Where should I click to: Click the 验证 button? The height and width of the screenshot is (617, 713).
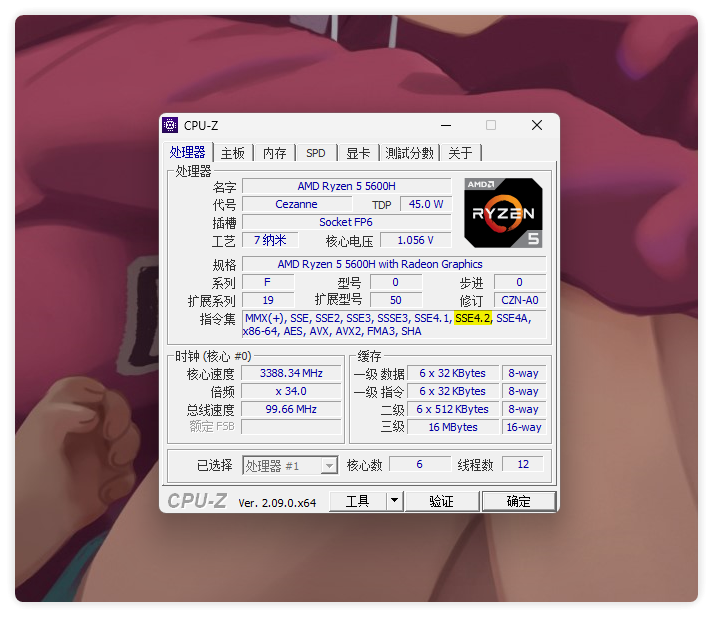(442, 501)
